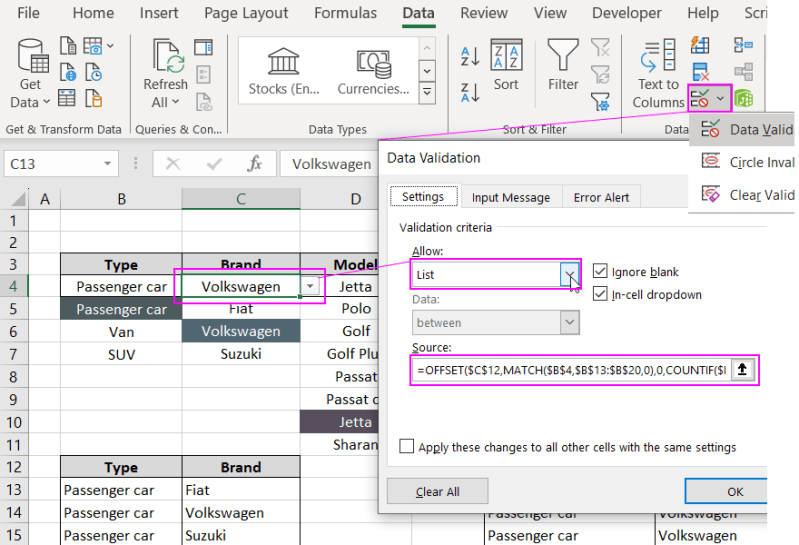Switch to the Input Message tab
The image size is (799, 545).
511,197
